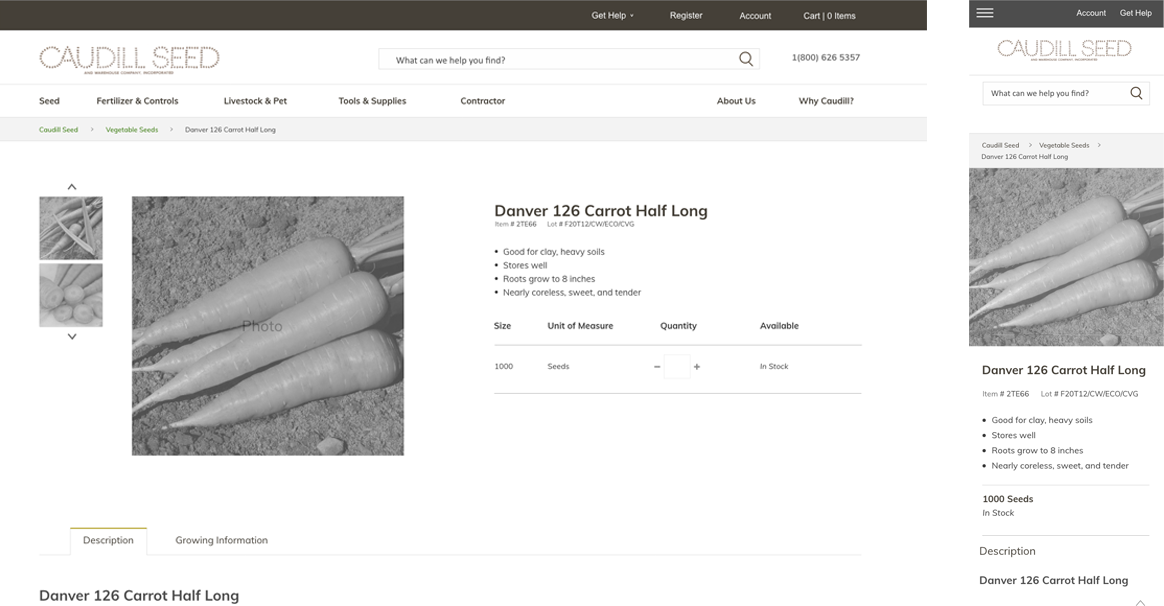Image resolution: width=1164 pixels, height=606 pixels.
Task: Click the mobile In Stock text
Action: [998, 513]
